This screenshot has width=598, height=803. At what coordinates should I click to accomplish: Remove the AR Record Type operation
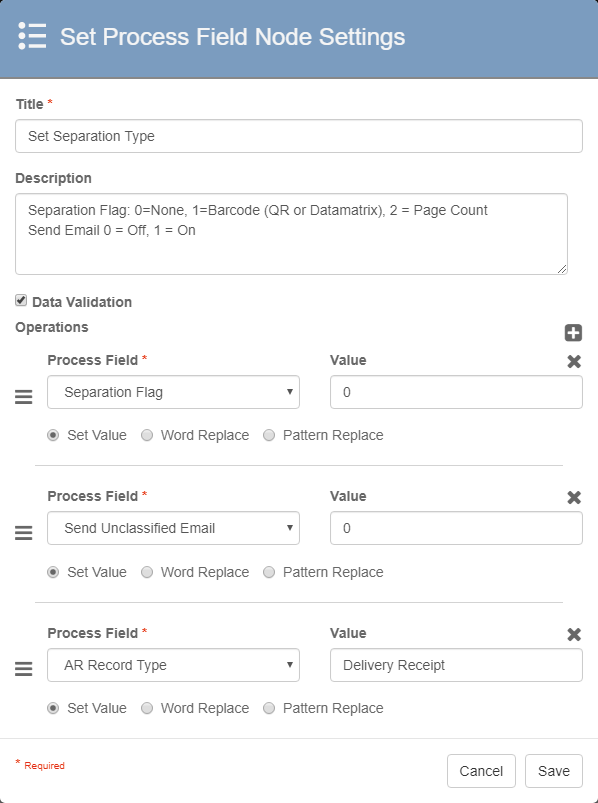point(574,635)
